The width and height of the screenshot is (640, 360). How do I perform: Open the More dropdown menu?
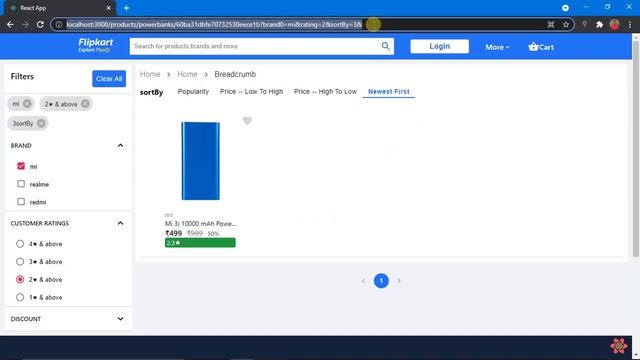pos(498,47)
